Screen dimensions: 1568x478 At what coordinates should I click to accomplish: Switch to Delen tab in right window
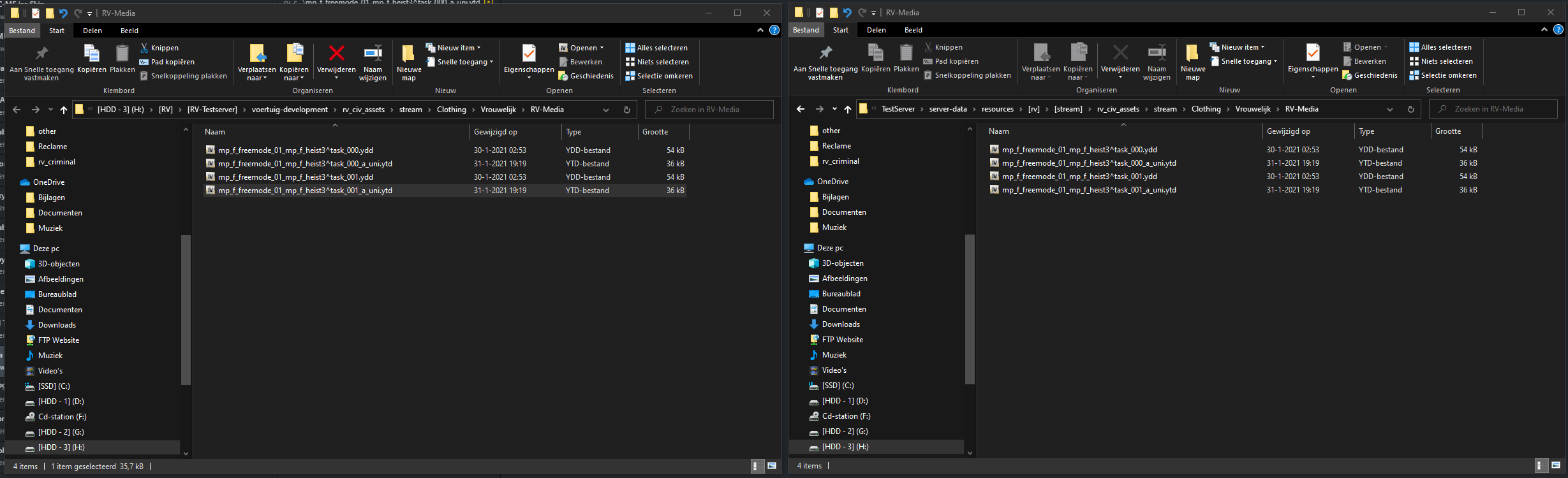coord(876,30)
